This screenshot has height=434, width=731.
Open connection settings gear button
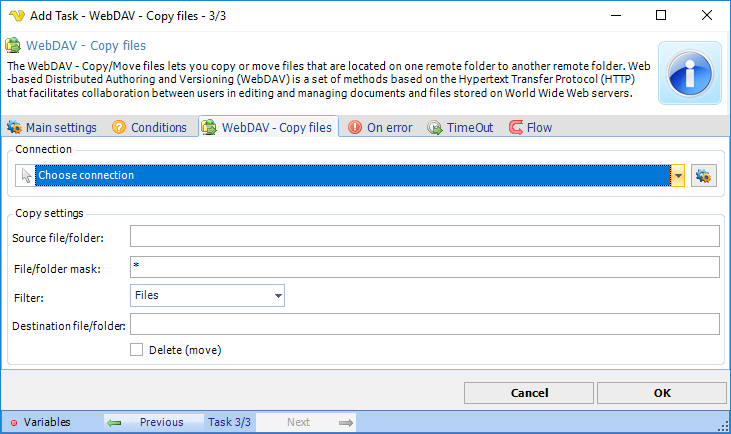click(703, 176)
